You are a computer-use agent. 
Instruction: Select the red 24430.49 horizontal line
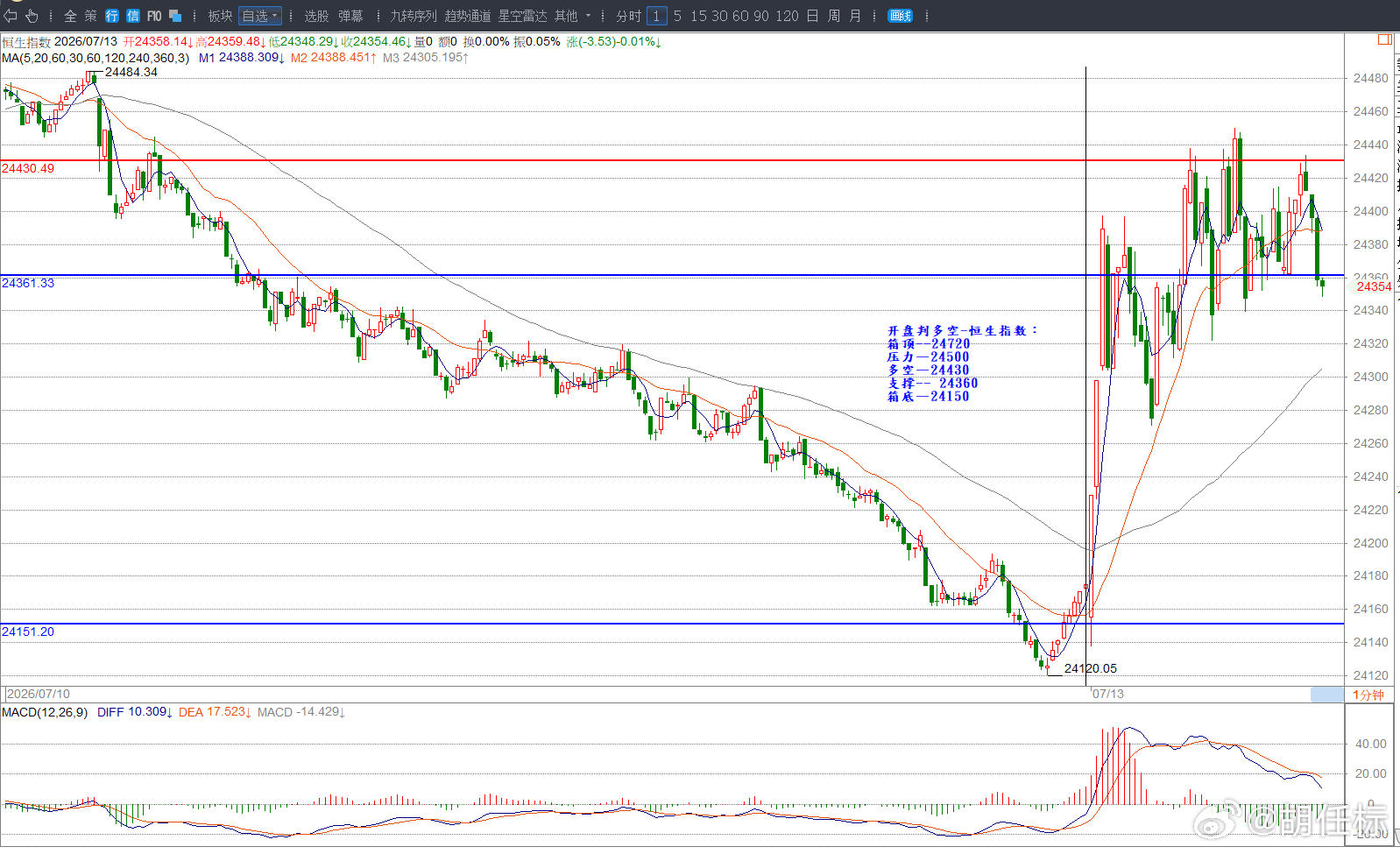(671, 160)
